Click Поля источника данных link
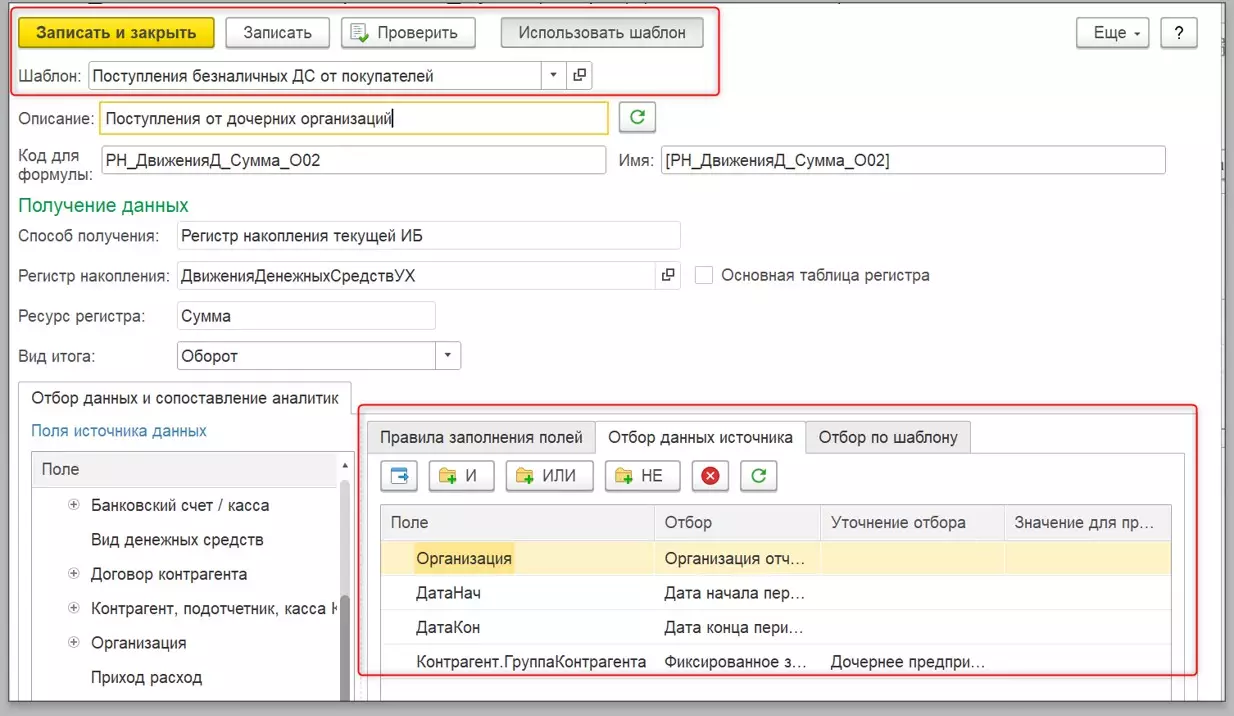 click(119, 431)
